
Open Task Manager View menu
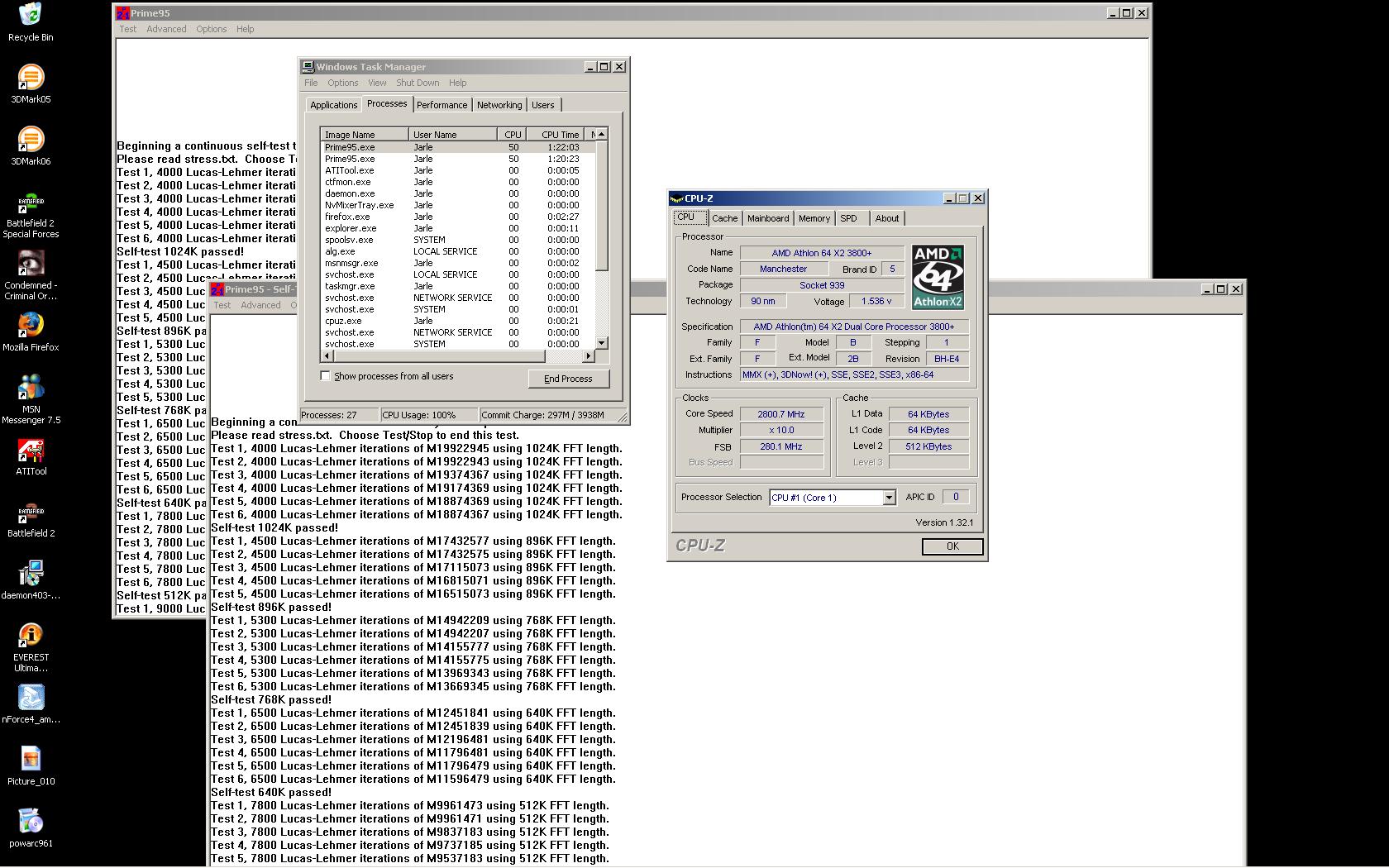377,83
